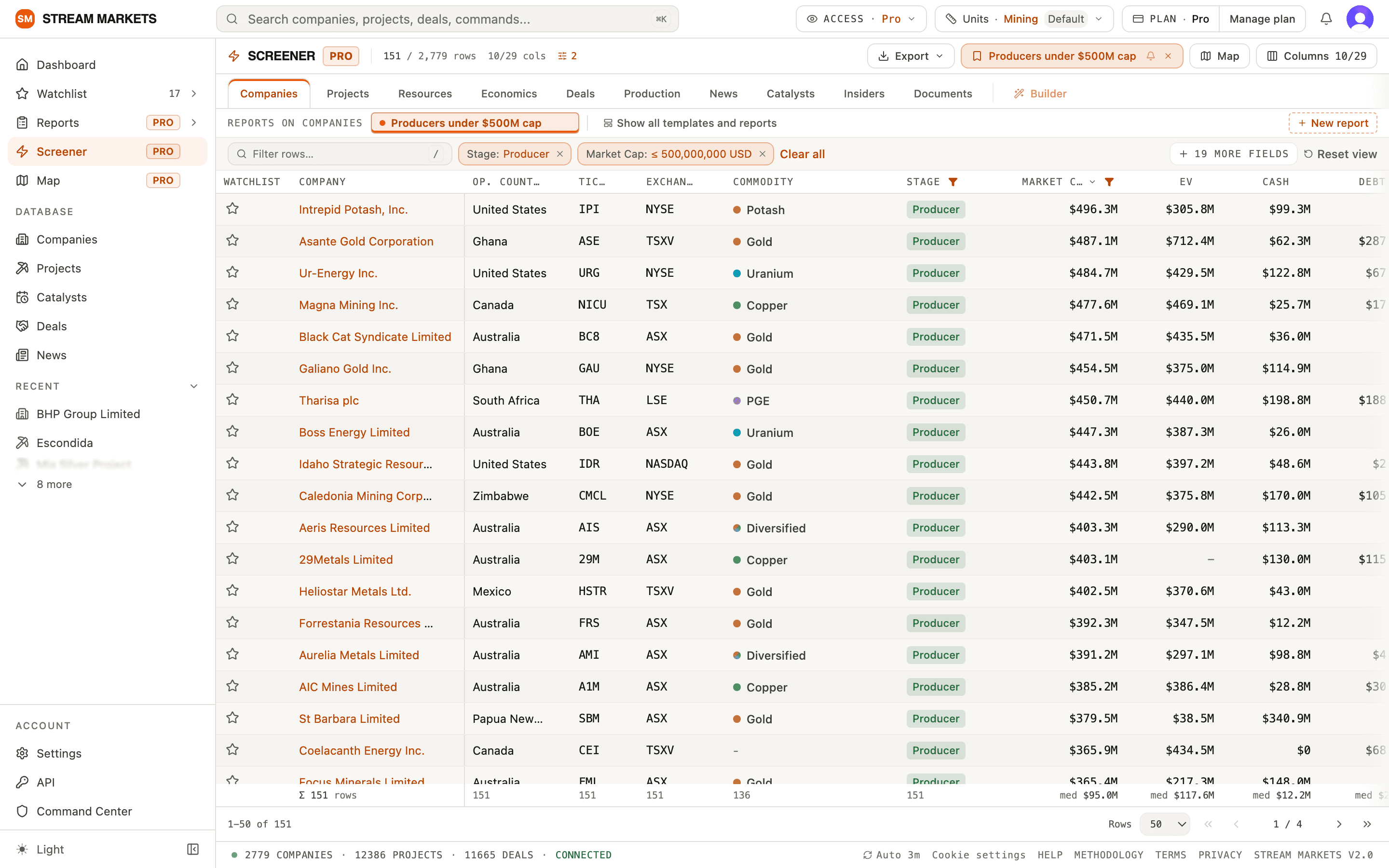Open the Export dropdown
The image size is (1389, 868).
pos(910,55)
